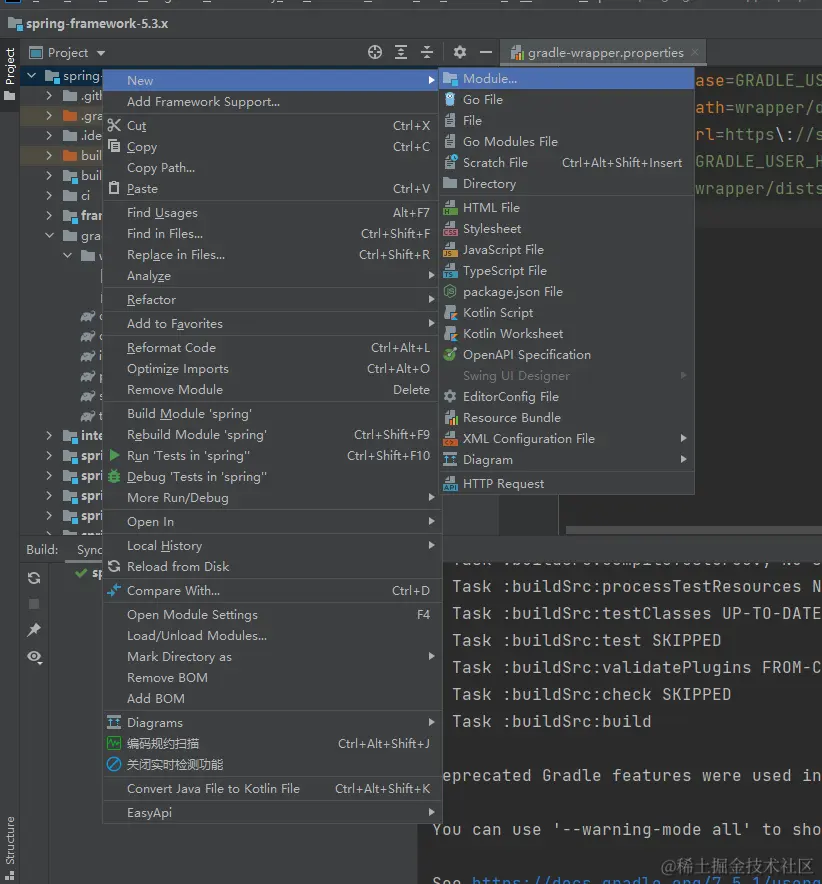Open Project panel settings gear

click(x=459, y=52)
